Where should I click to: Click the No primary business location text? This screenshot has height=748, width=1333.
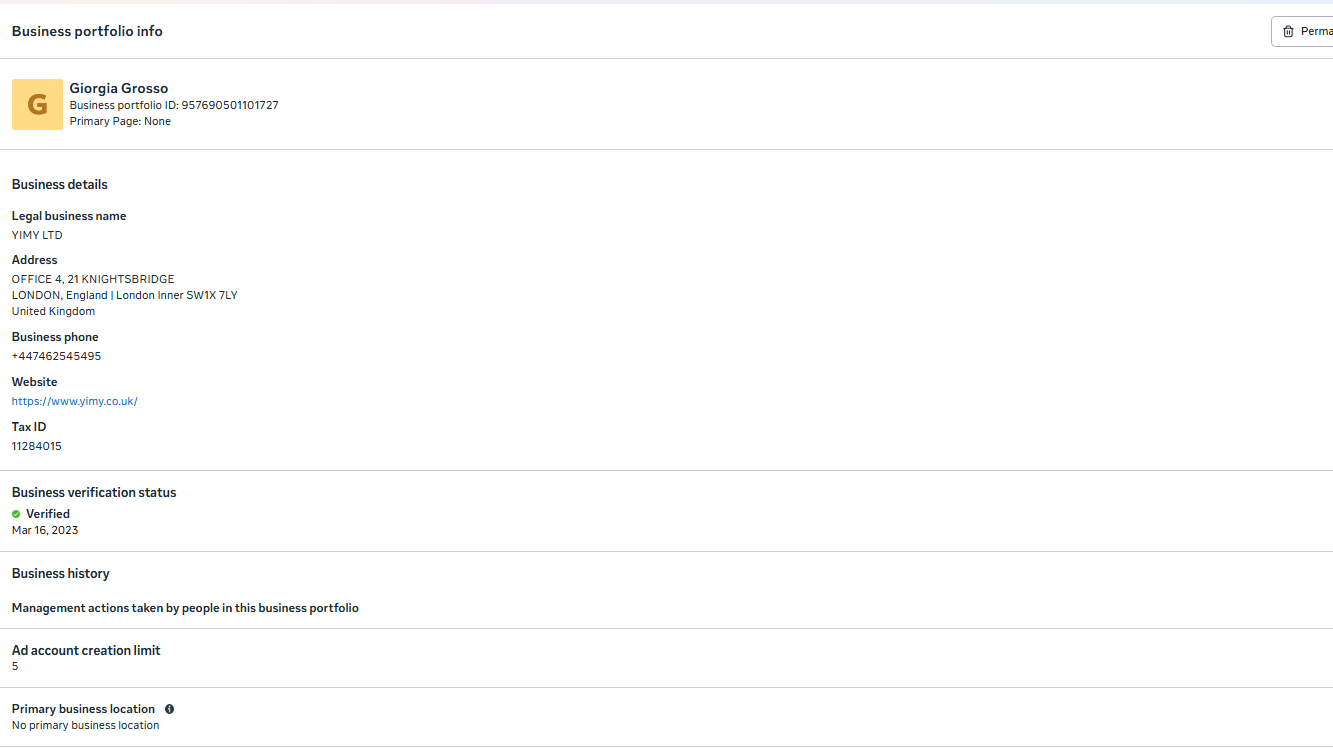coord(86,725)
